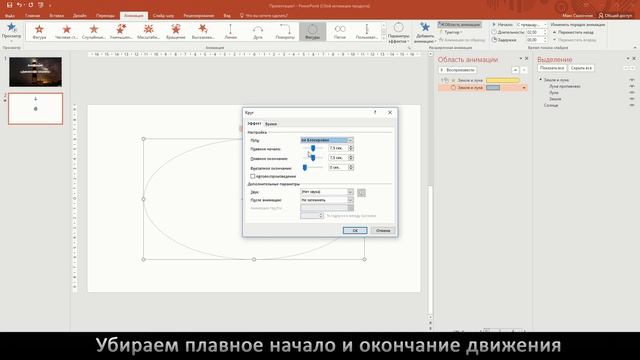640x360 pixels.
Task: Select the Уменьшение animation effect
Action: 121,32
